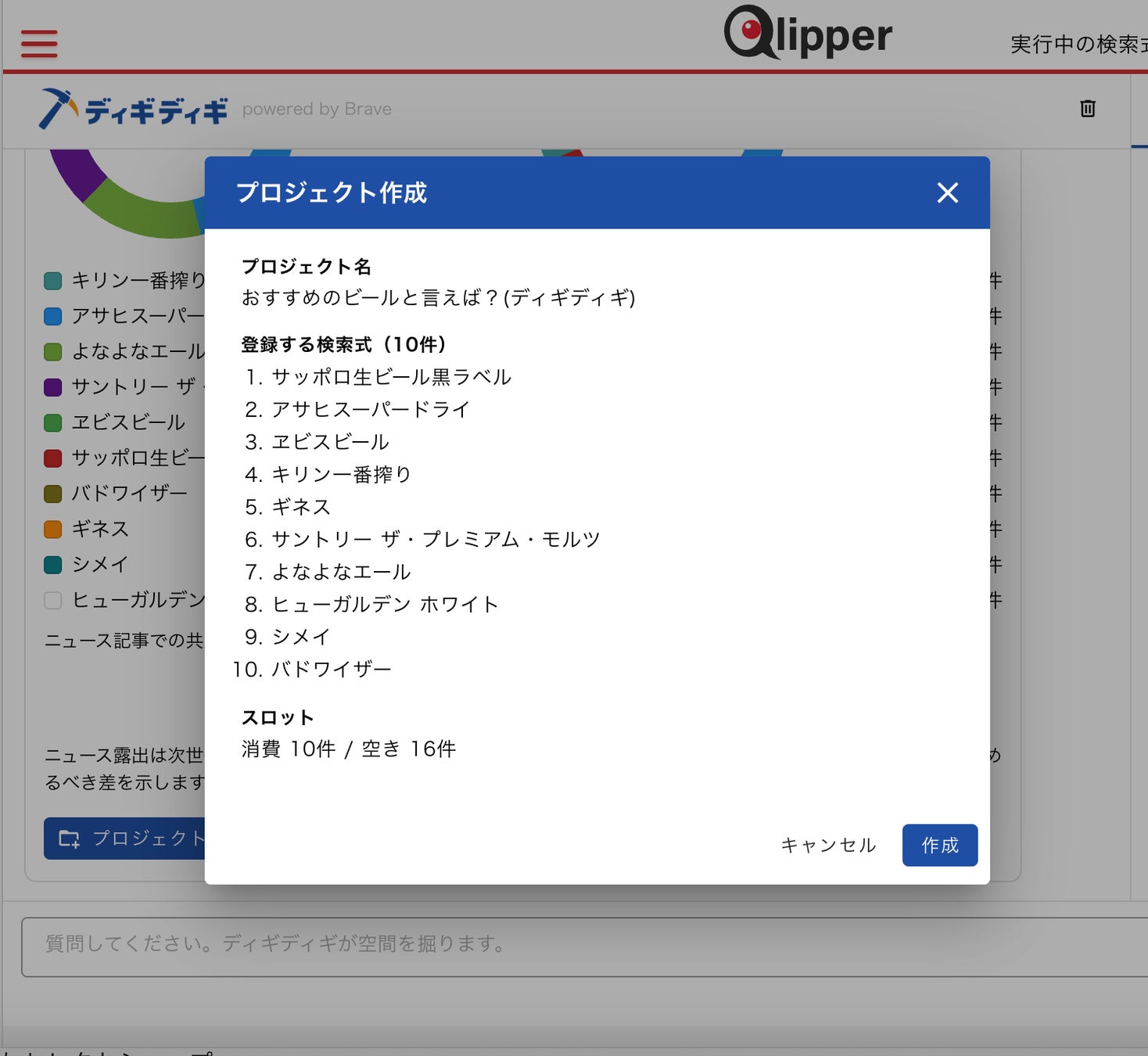Click list item バドワイザー in the dialog
This screenshot has height=1056, width=1148.
point(332,670)
